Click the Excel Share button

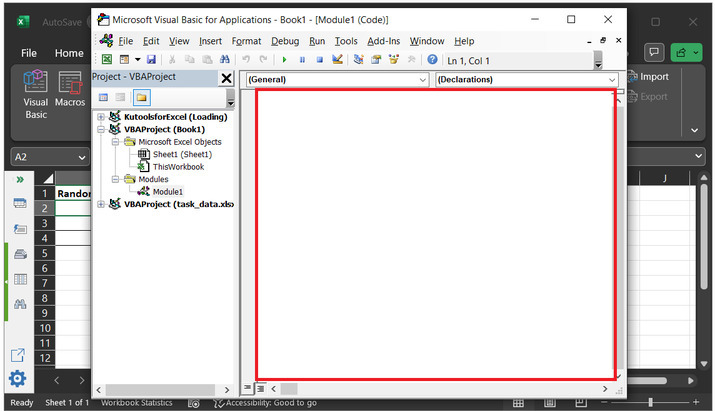tap(686, 52)
